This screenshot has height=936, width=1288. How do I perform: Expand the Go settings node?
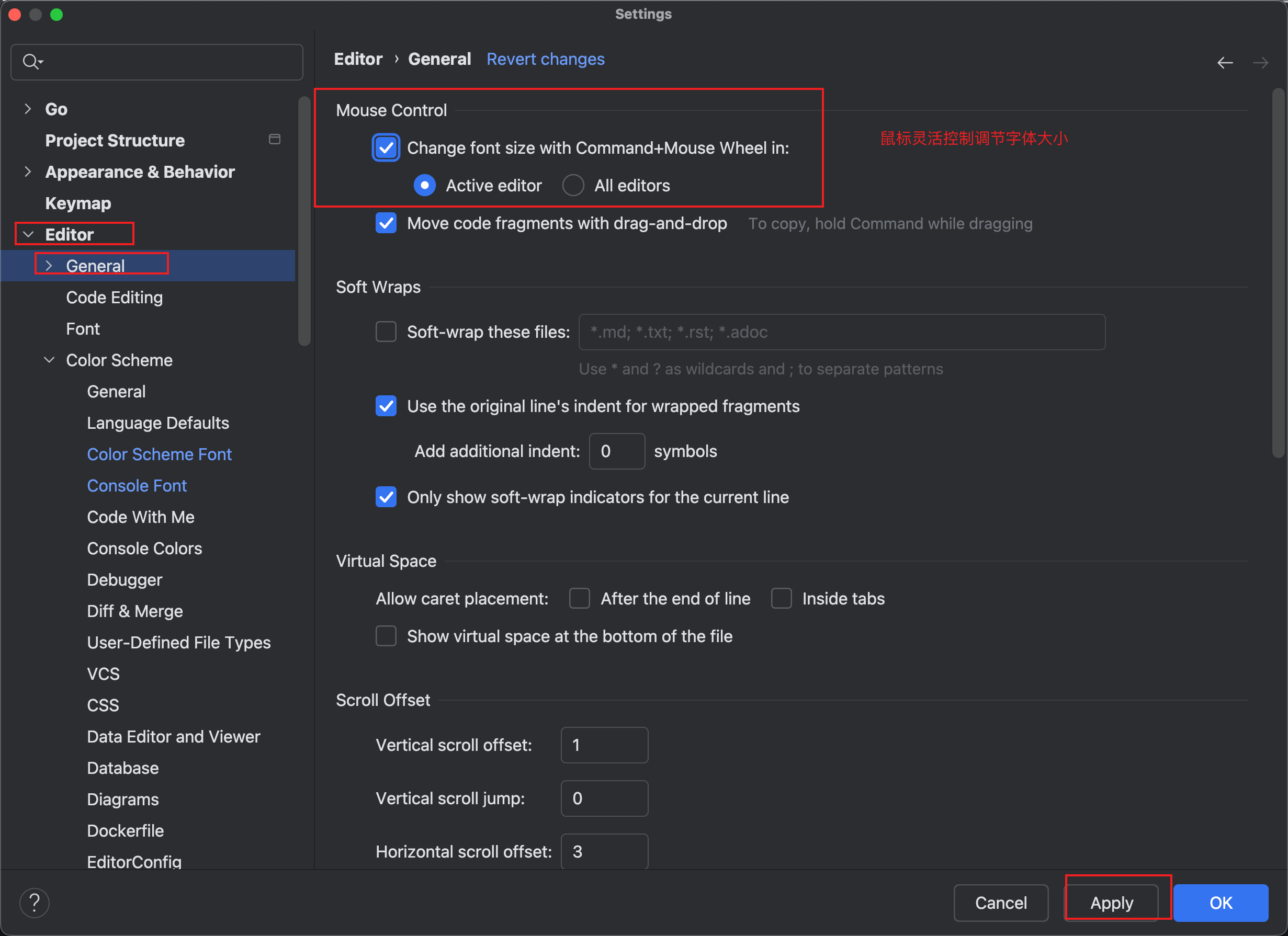pyautogui.click(x=28, y=108)
